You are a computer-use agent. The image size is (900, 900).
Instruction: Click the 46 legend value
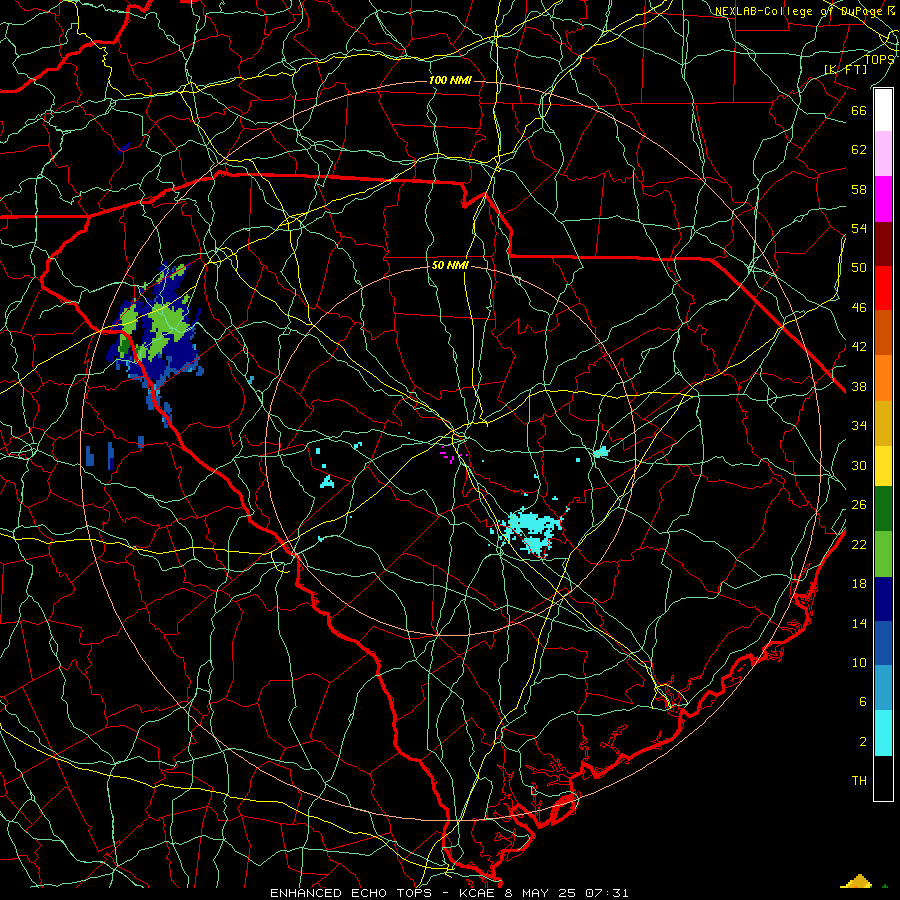pos(859,307)
